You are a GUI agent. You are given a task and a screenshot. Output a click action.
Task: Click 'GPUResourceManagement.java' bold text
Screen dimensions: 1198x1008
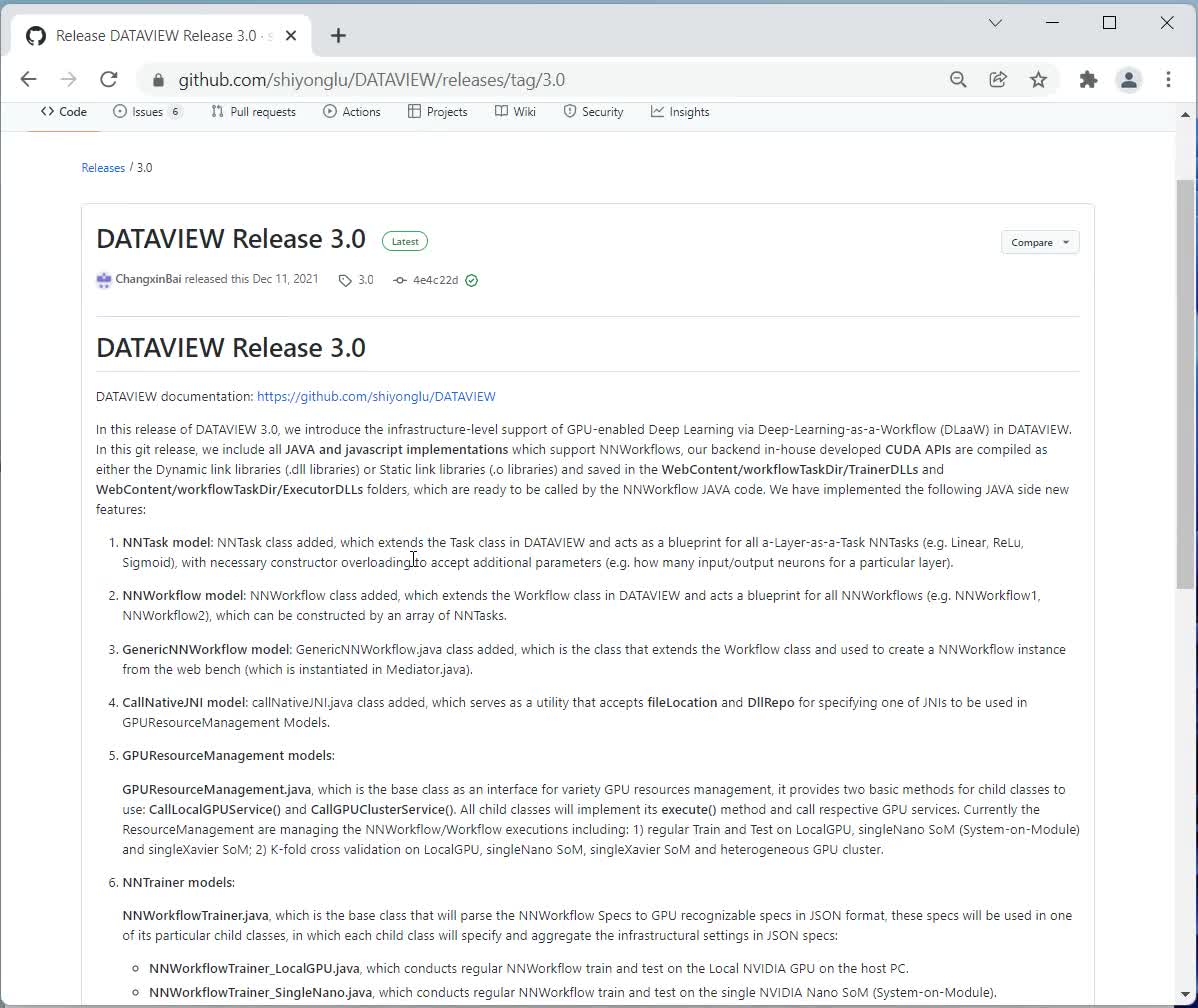[x=217, y=789]
